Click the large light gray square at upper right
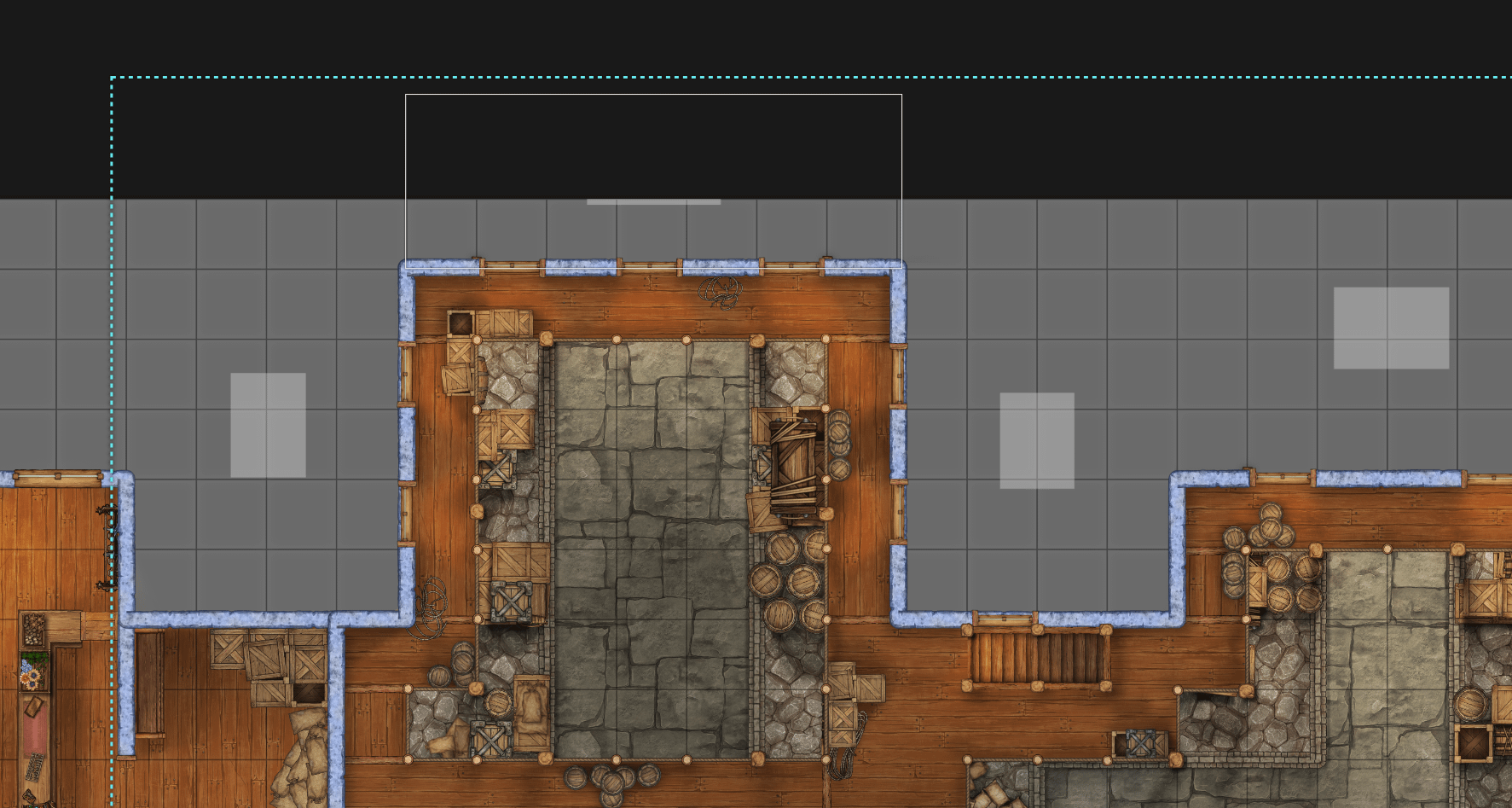Image resolution: width=1512 pixels, height=808 pixels. click(x=1391, y=328)
